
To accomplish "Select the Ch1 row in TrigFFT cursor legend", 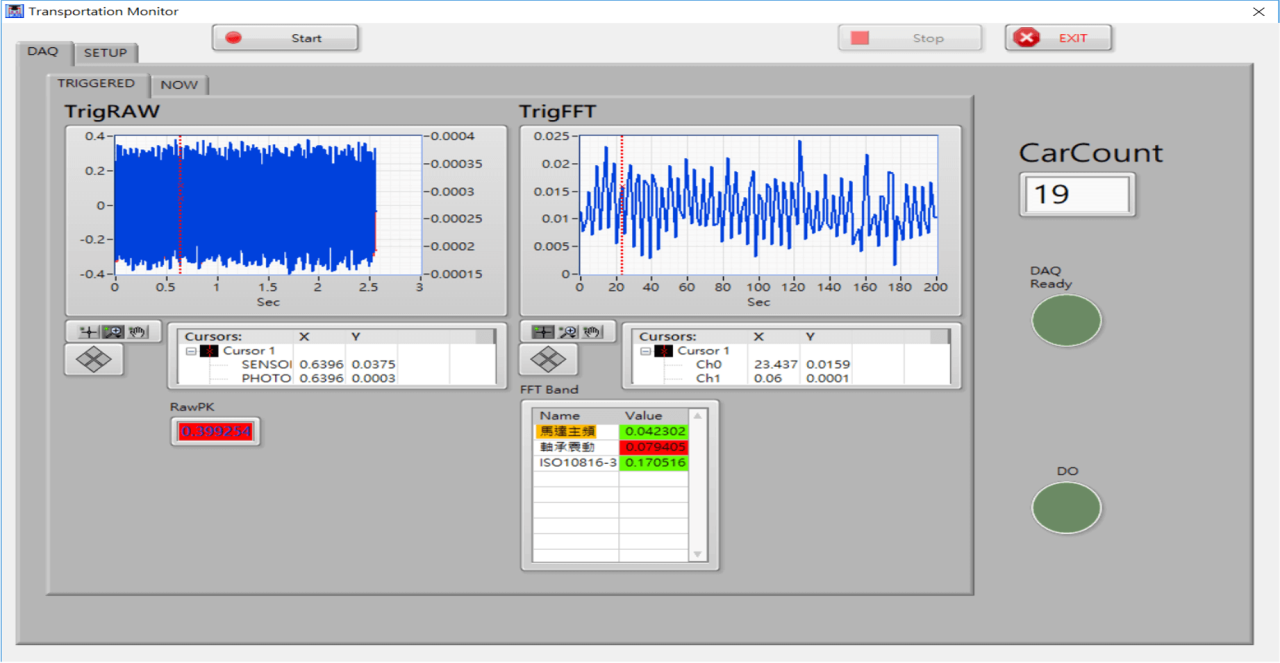I will [x=793, y=378].
